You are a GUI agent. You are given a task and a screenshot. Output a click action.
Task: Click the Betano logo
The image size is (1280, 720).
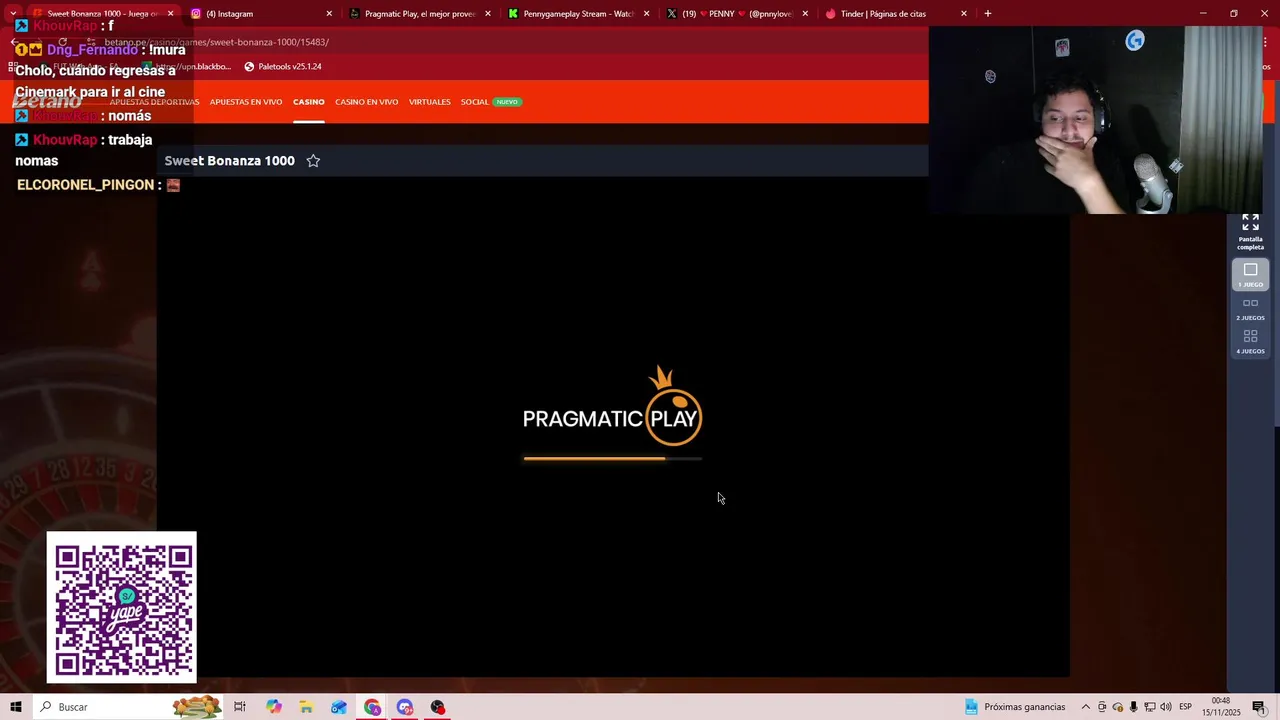[48, 101]
